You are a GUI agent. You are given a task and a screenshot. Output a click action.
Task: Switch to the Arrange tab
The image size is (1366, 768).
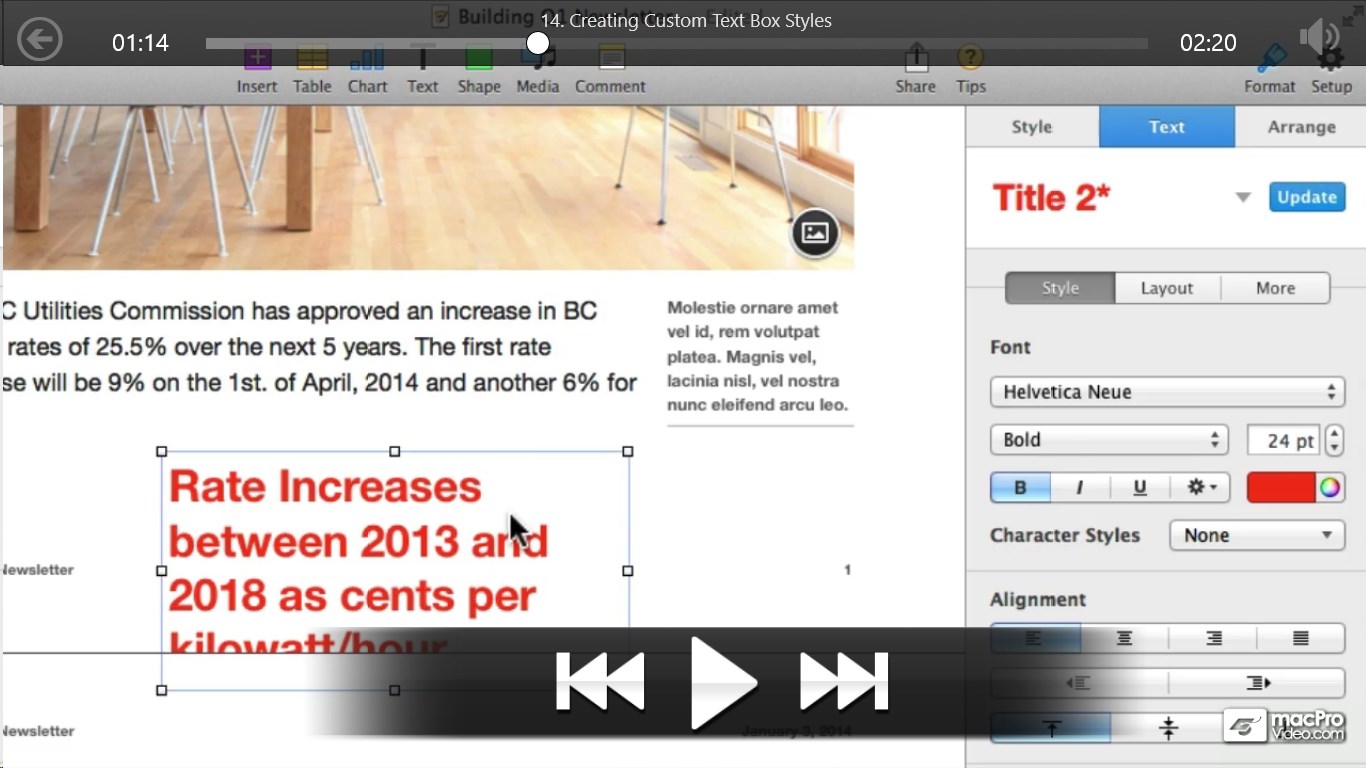[x=1301, y=127]
